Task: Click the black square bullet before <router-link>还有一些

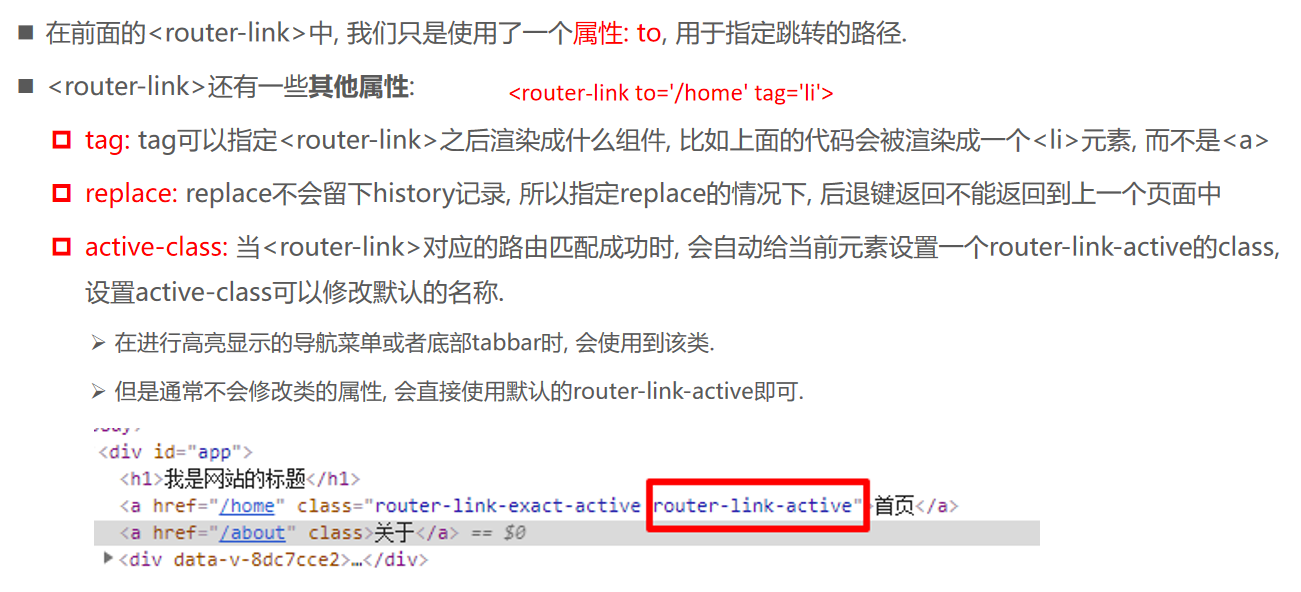Action: click(x=26, y=87)
